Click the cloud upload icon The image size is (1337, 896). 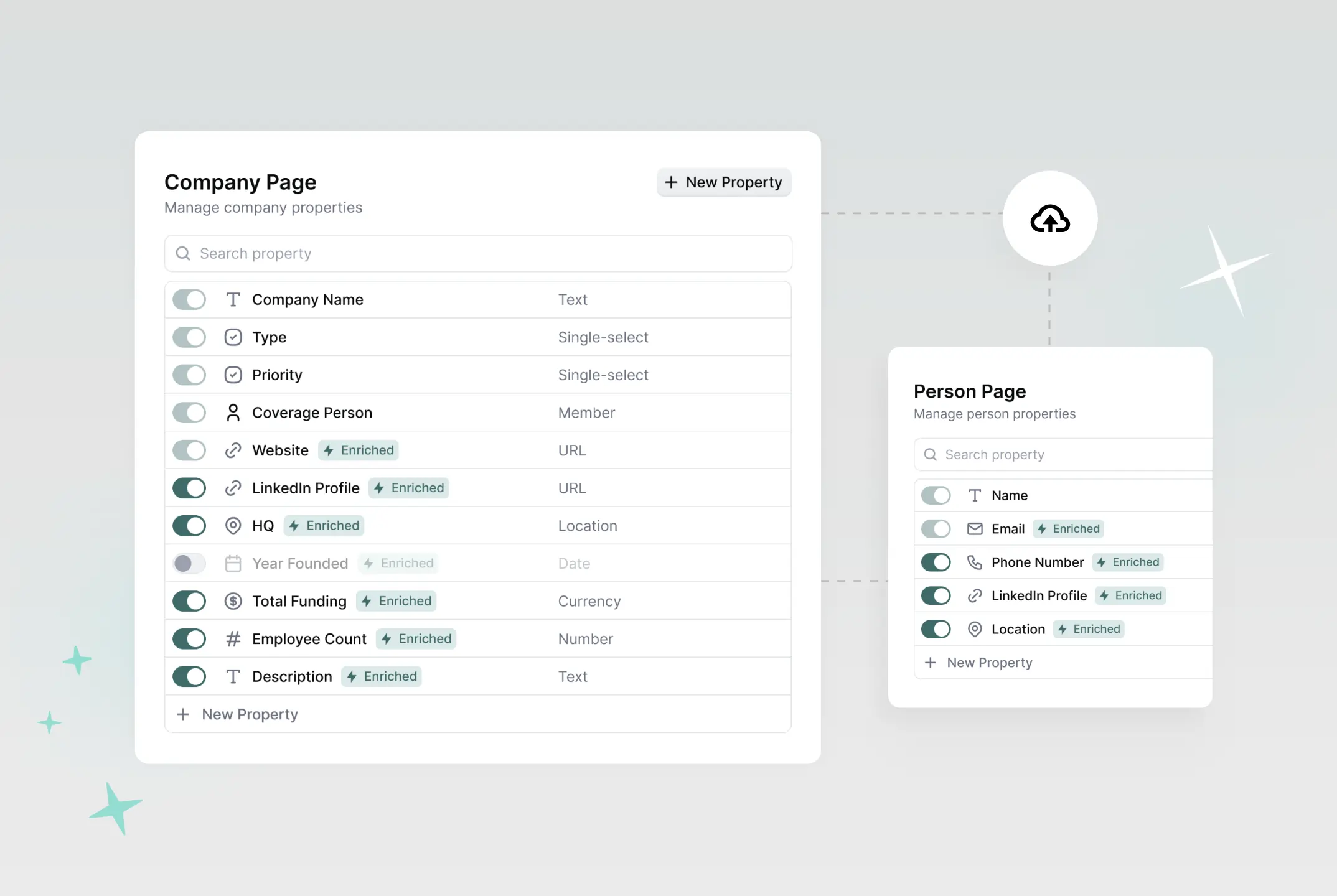1050,219
